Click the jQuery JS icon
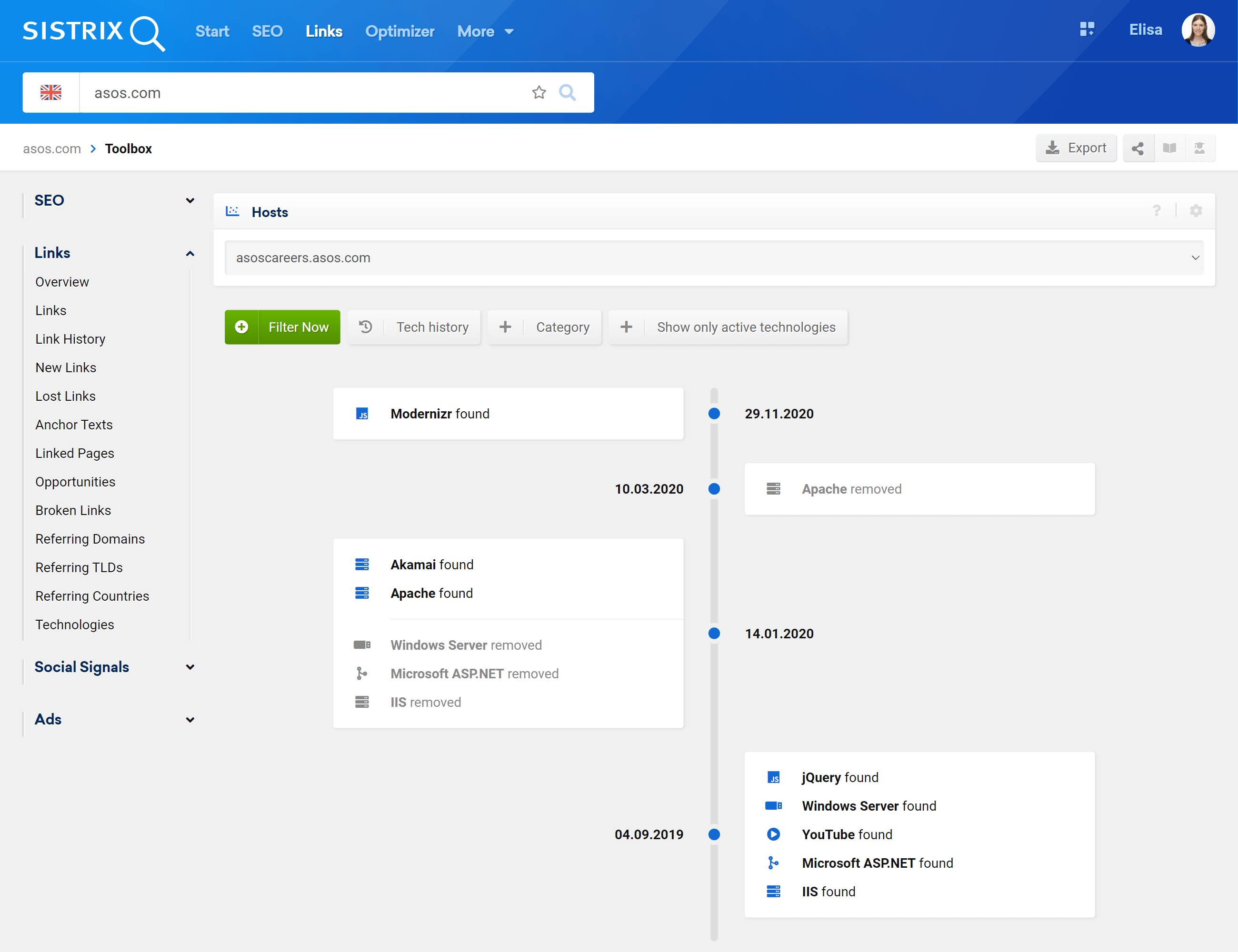1238x952 pixels. click(x=773, y=777)
